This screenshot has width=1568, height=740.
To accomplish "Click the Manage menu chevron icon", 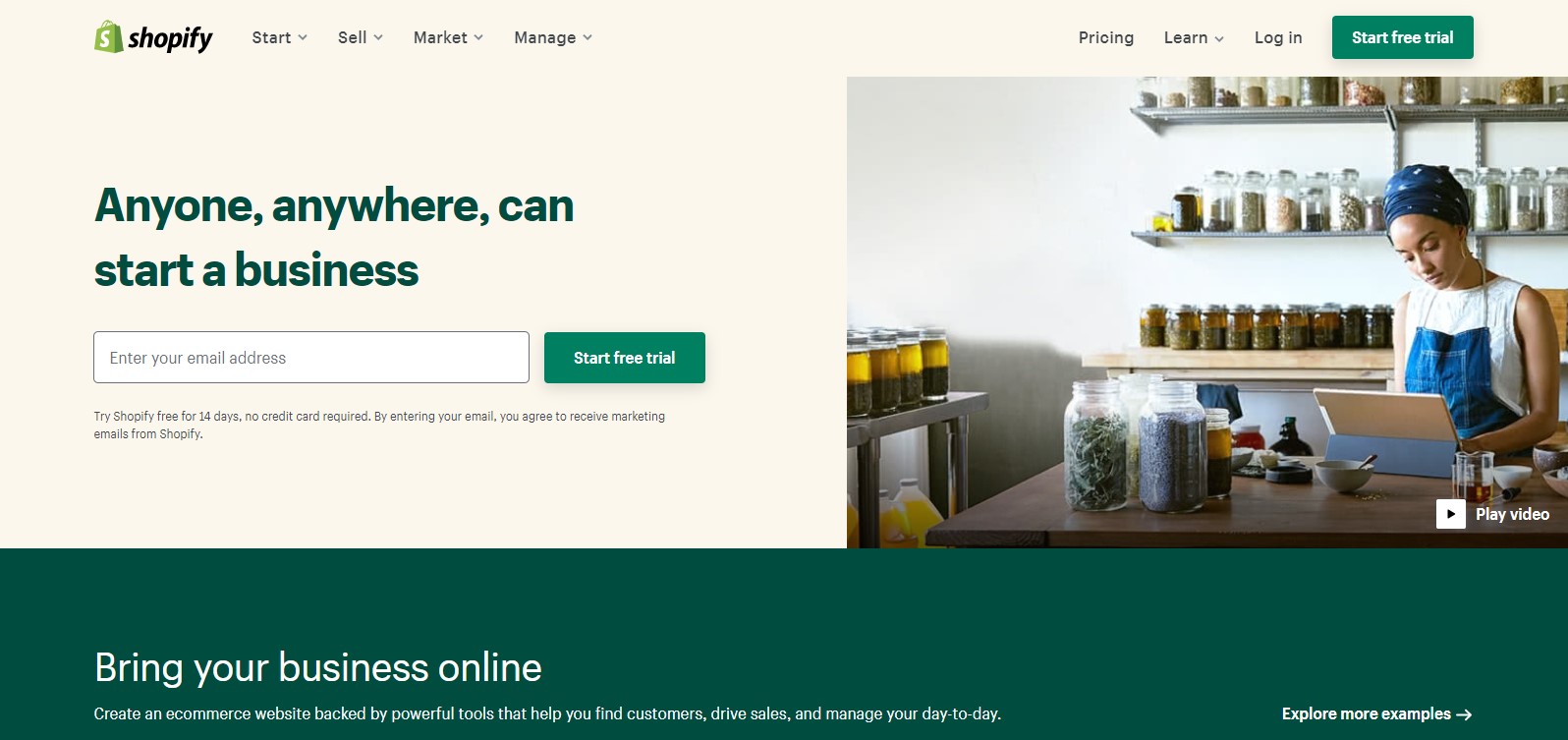I will tap(588, 37).
